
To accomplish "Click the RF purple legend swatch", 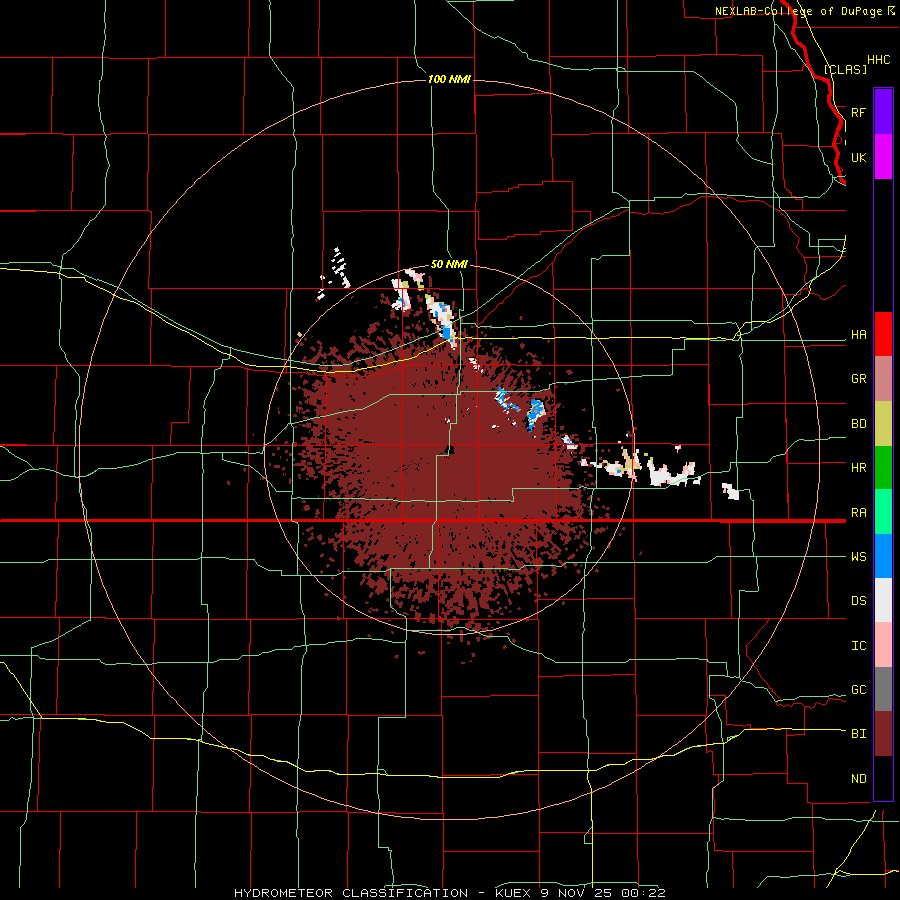I will [x=883, y=112].
